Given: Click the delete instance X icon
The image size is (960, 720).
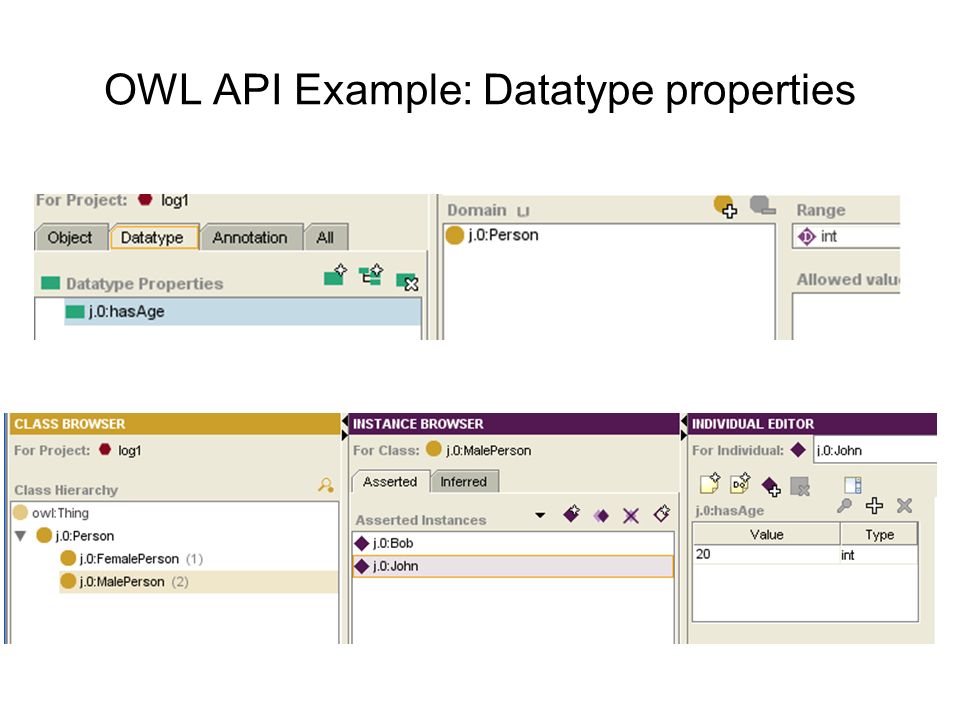Looking at the screenshot, I should tap(631, 516).
